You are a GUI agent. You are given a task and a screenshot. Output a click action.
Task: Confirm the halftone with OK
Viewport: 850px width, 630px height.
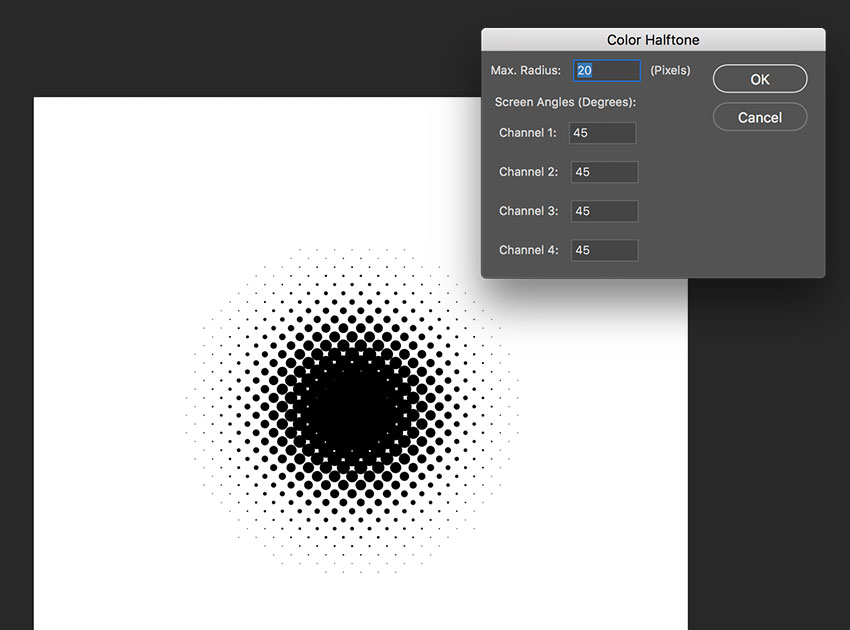(759, 79)
